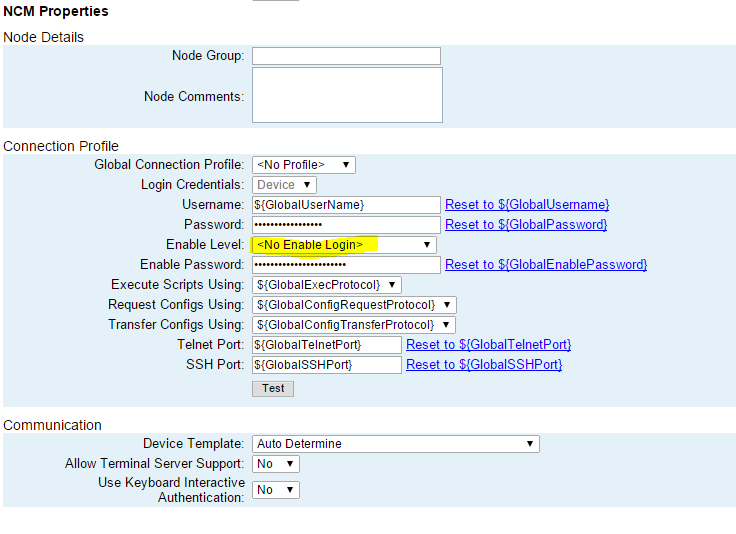Click the Password input field
This screenshot has width=736, height=534.
pyautogui.click(x=346, y=225)
